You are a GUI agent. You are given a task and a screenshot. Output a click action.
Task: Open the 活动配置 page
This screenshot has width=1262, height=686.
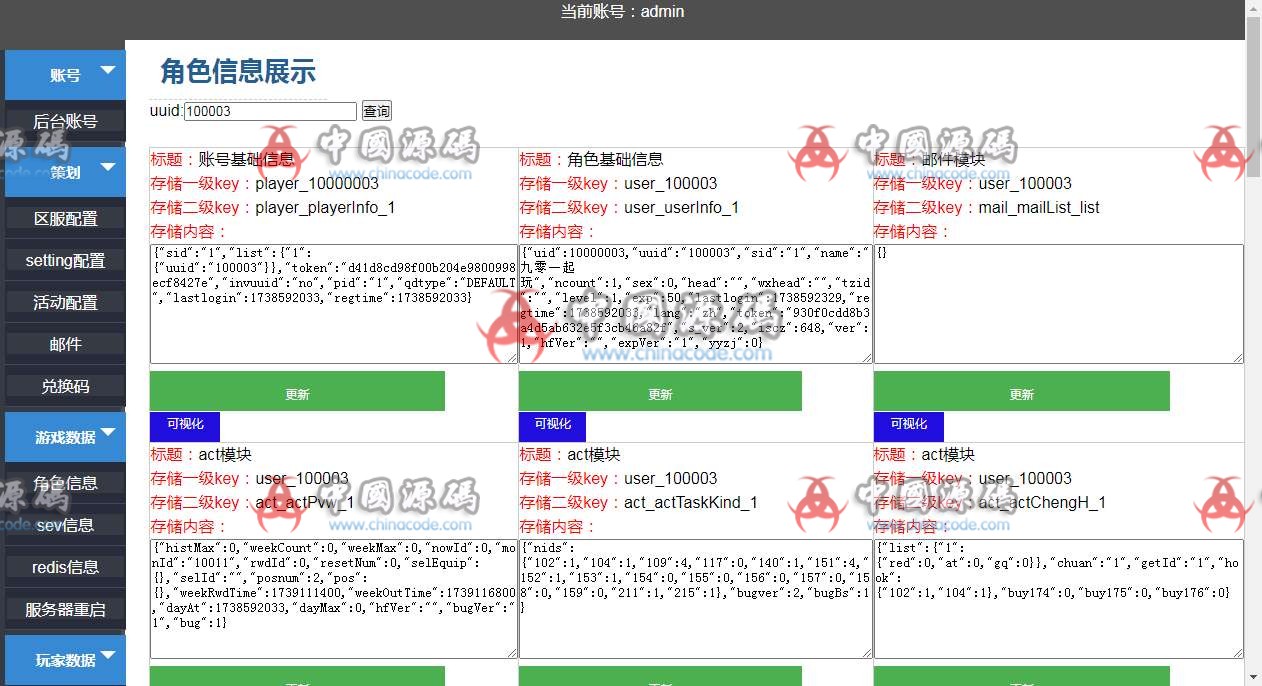64,304
